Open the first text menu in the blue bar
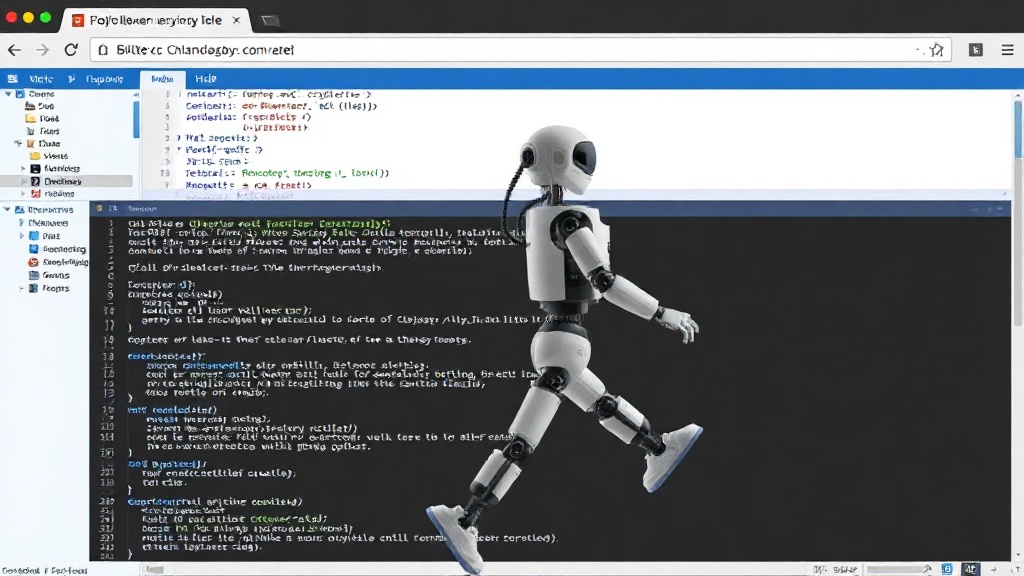Screen dimensions: 1024x576 [x=40, y=78]
